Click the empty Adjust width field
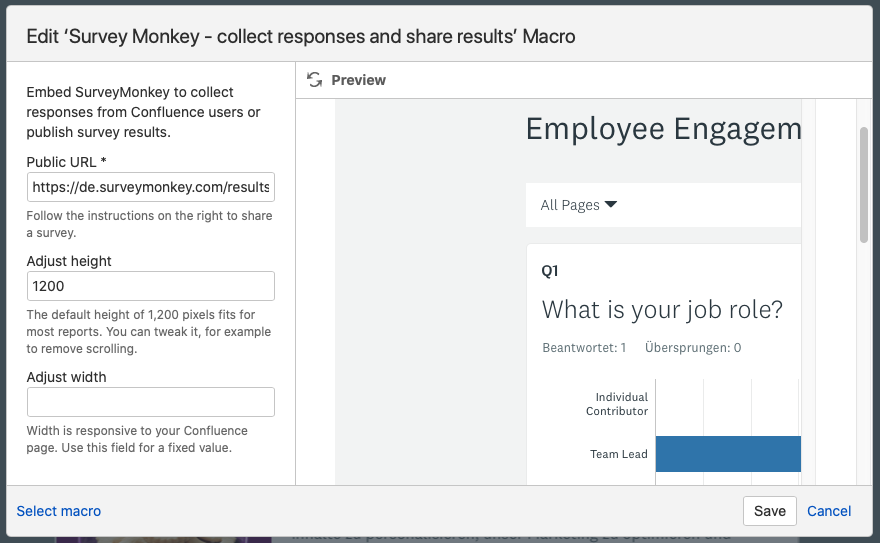The image size is (880, 543). [150, 402]
